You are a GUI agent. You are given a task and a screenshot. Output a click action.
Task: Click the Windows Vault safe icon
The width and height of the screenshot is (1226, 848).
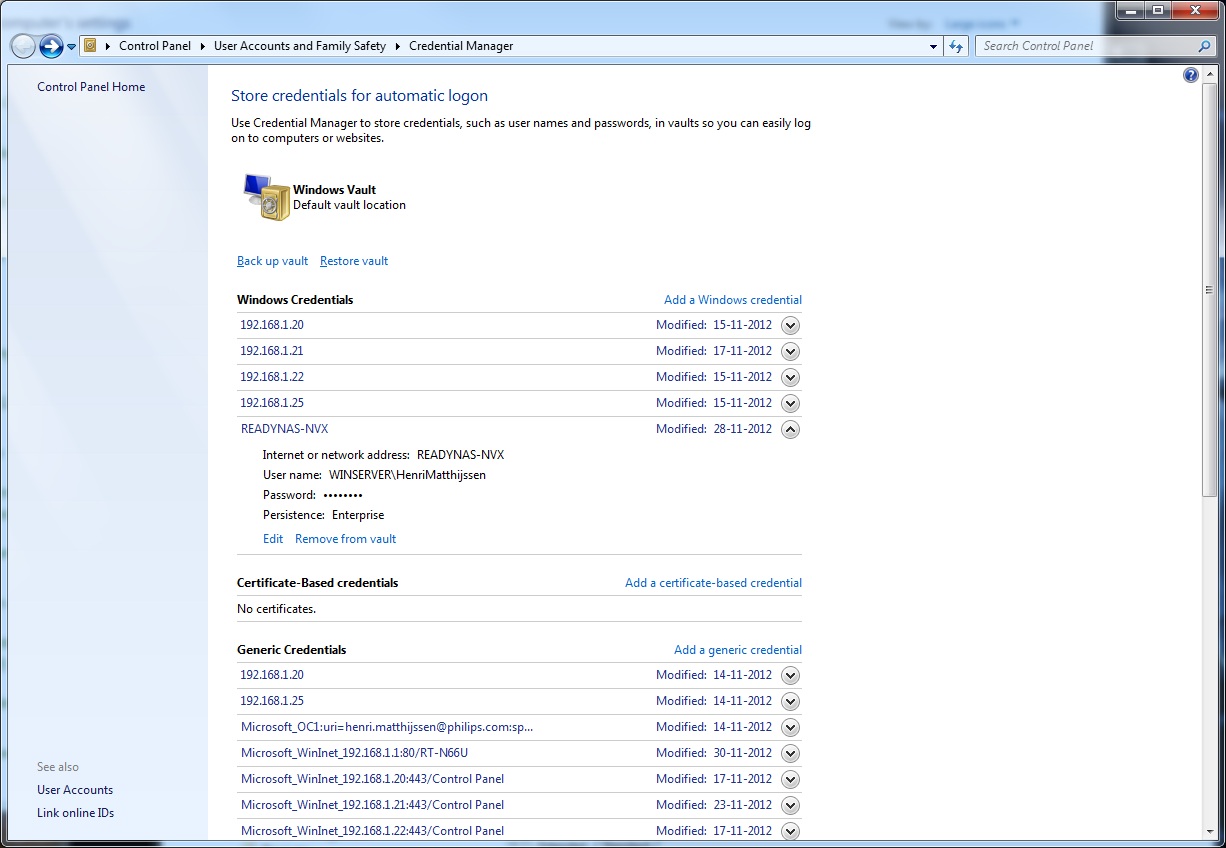pos(266,197)
